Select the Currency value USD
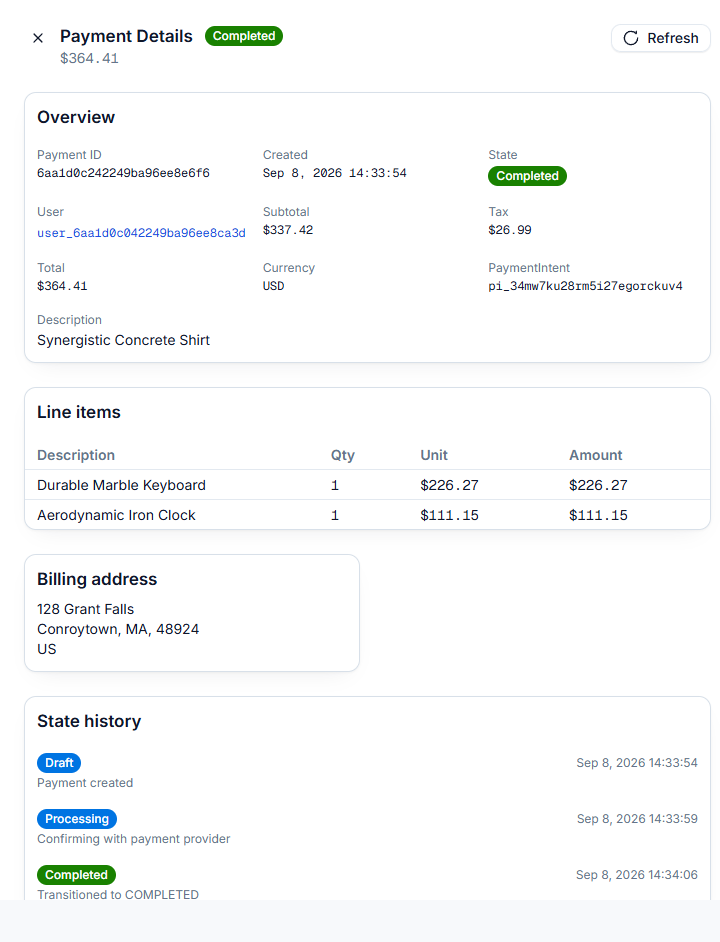720x942 pixels. pos(273,286)
